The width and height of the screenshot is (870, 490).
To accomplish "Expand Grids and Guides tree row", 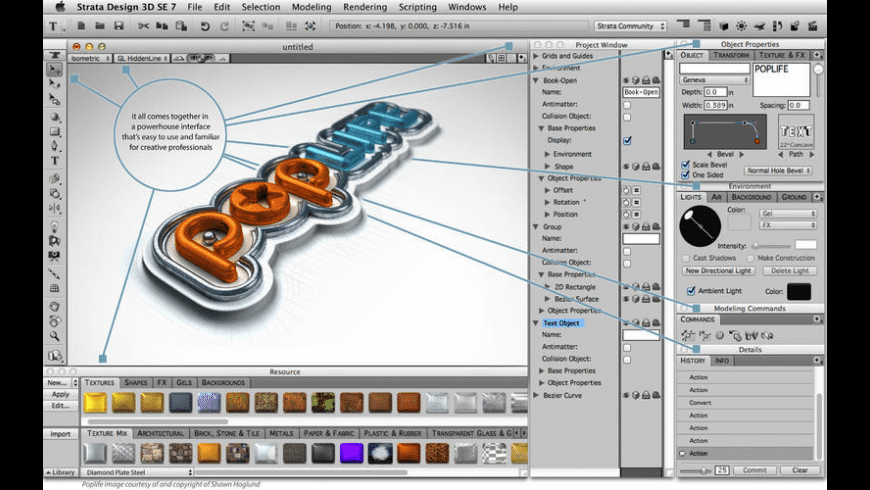I will (536, 56).
